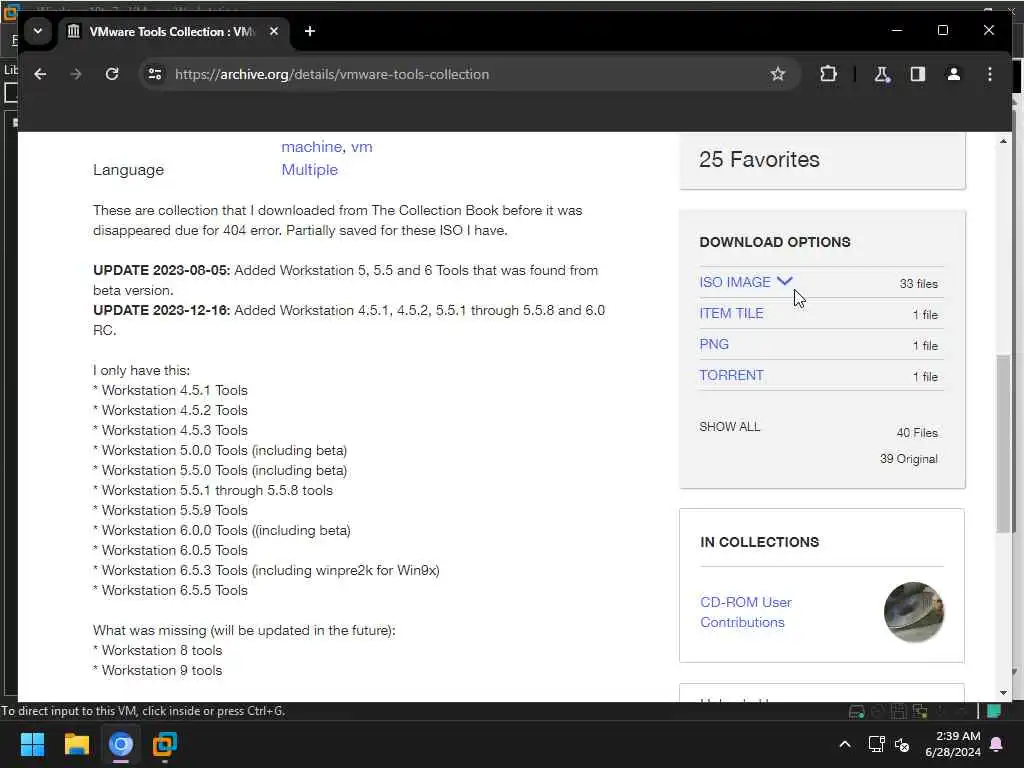Click the Chrome taskbar icon
Viewport: 1024px width, 768px height.
(x=121, y=744)
